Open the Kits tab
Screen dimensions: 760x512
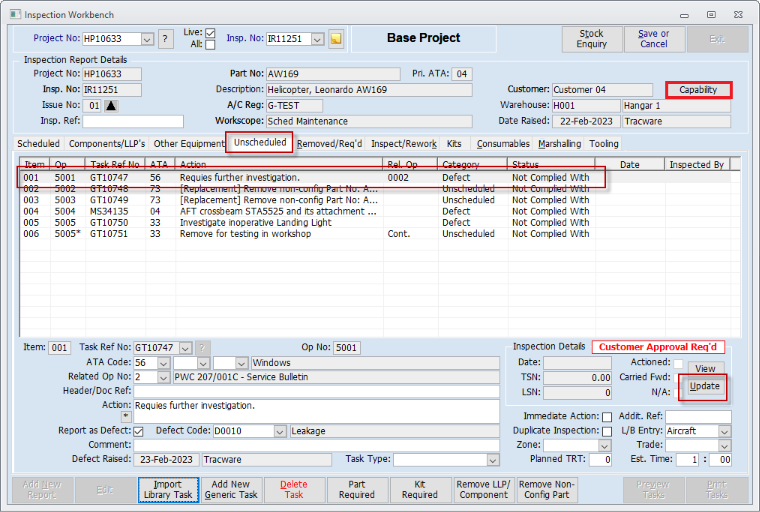(454, 144)
